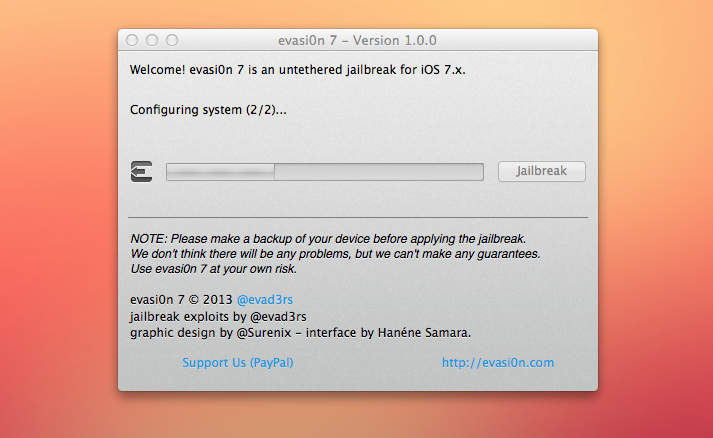Image resolution: width=713 pixels, height=438 pixels.
Task: Zoom the evasi0n 7 window
Action: click(x=172, y=40)
